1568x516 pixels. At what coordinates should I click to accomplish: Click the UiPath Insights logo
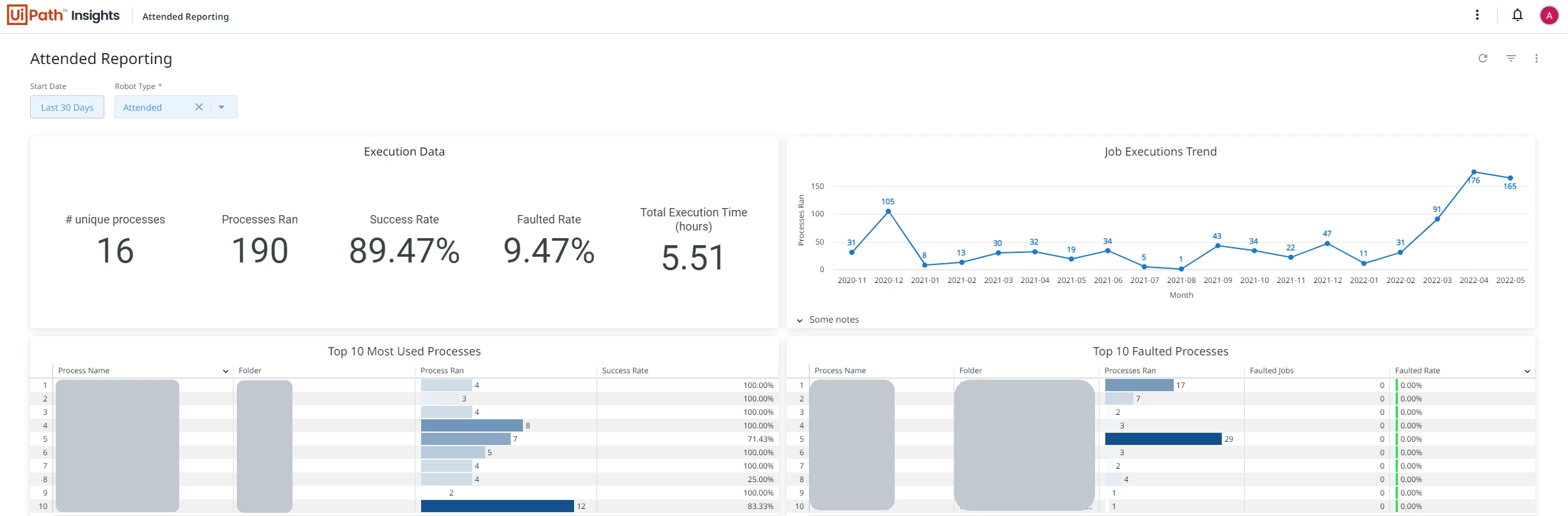click(63, 15)
